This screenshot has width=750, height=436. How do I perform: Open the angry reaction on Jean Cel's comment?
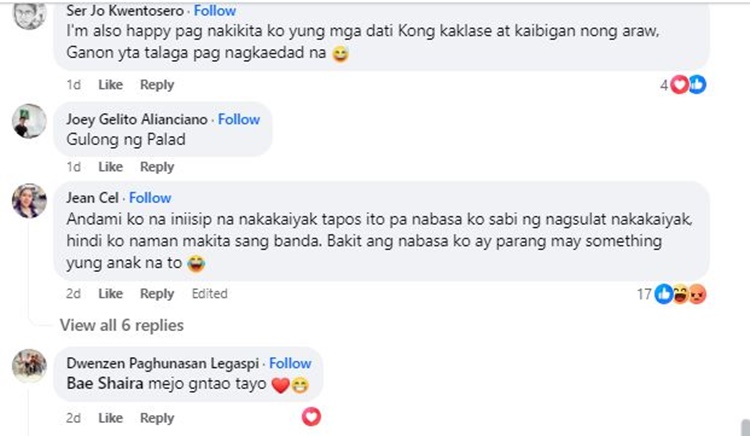pos(697,294)
